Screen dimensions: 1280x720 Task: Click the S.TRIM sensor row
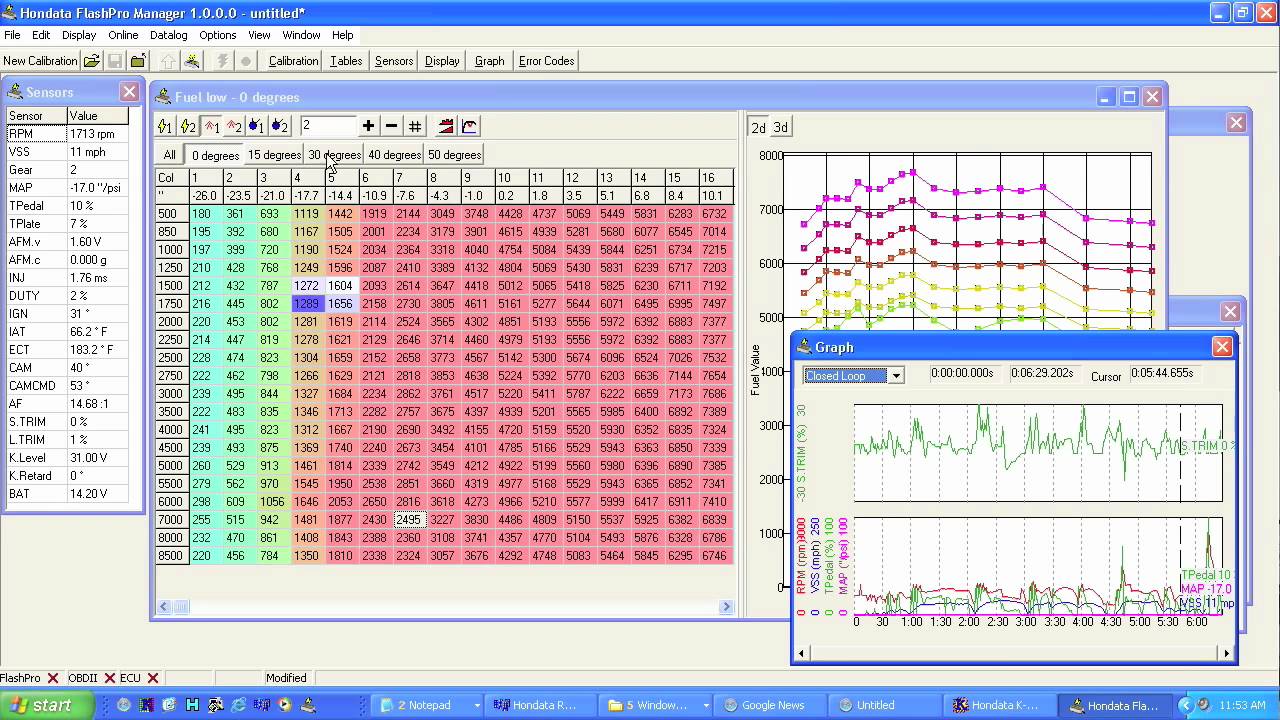click(69, 422)
